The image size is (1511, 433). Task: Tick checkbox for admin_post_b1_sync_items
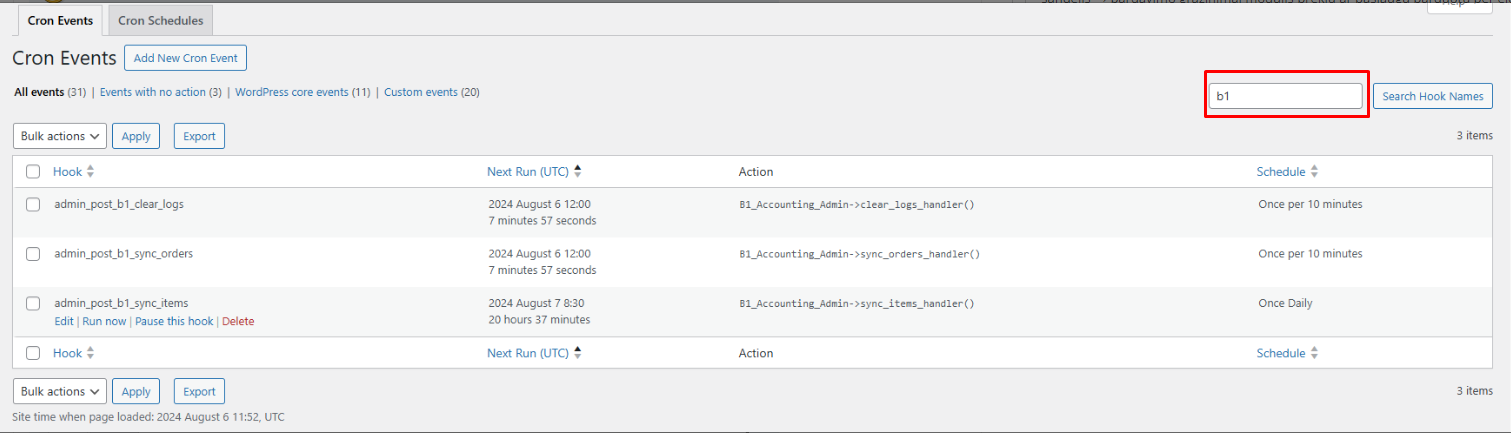[33, 303]
